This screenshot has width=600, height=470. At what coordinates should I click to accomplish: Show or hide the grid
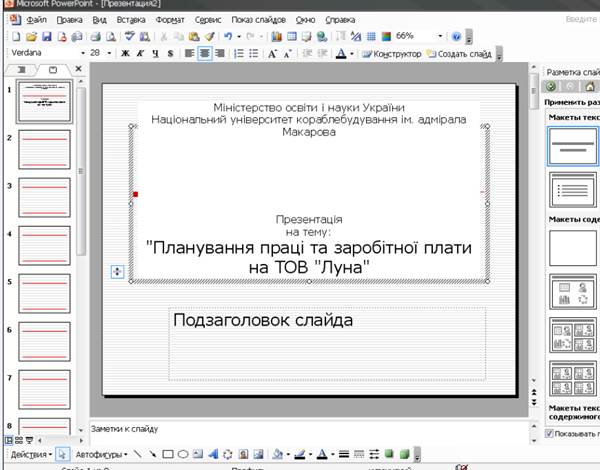click(371, 36)
